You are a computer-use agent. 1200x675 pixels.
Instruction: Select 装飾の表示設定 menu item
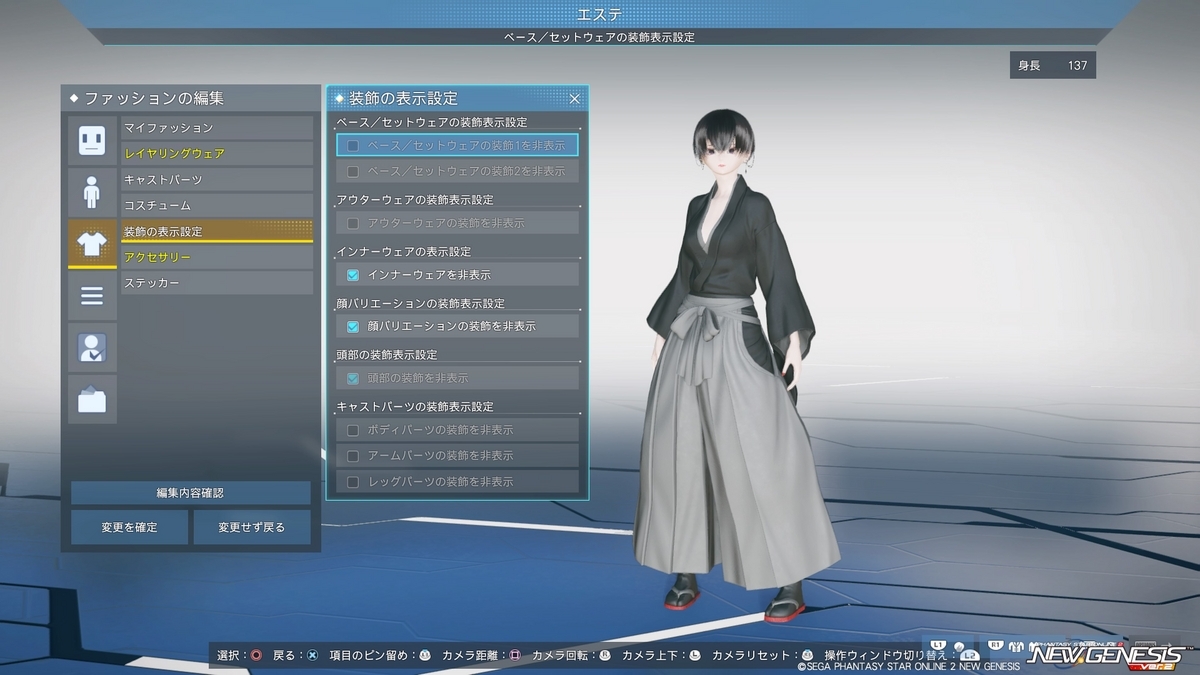pyautogui.click(x=217, y=231)
